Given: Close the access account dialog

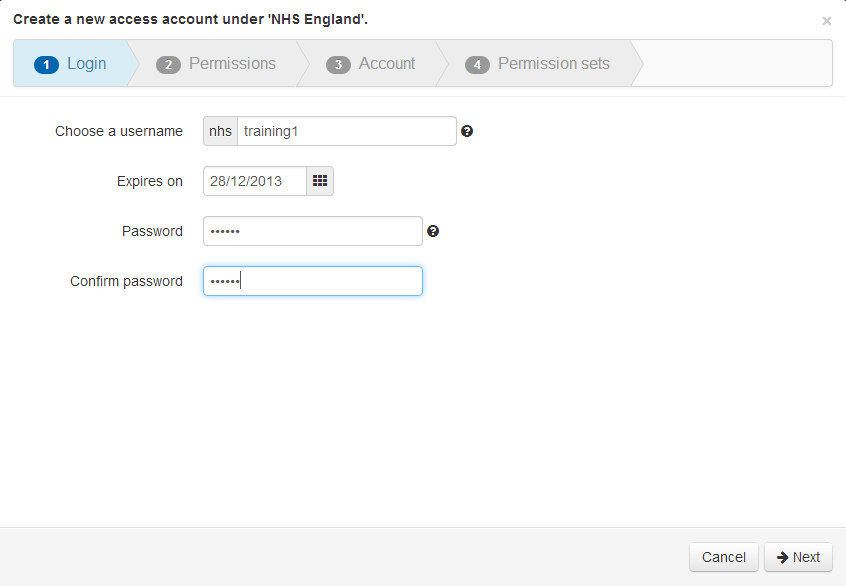Looking at the screenshot, I should pyautogui.click(x=827, y=20).
